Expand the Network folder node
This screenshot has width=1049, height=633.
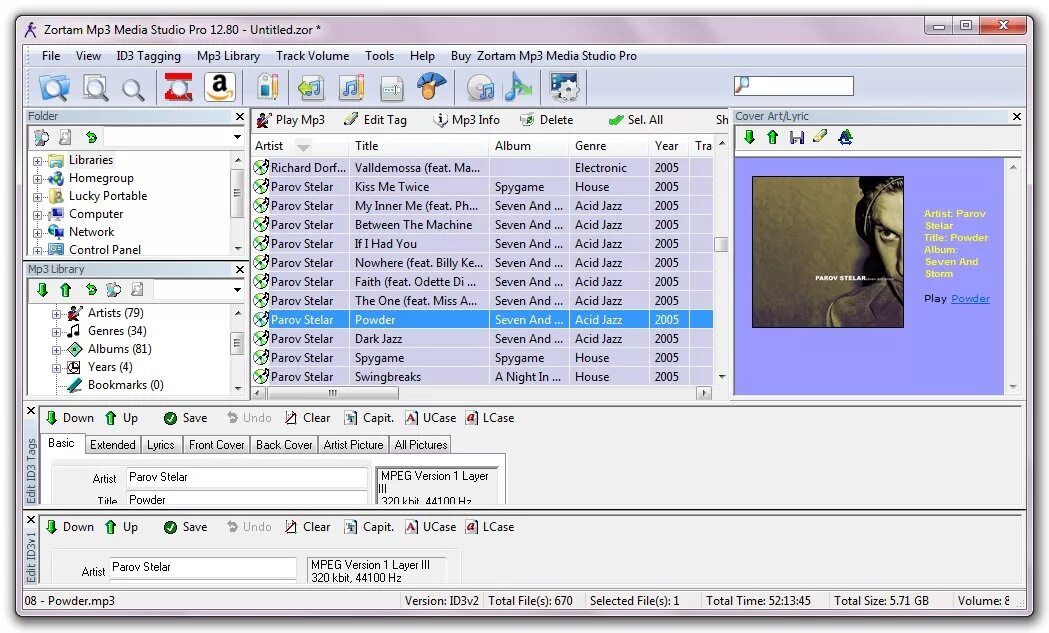(x=37, y=234)
